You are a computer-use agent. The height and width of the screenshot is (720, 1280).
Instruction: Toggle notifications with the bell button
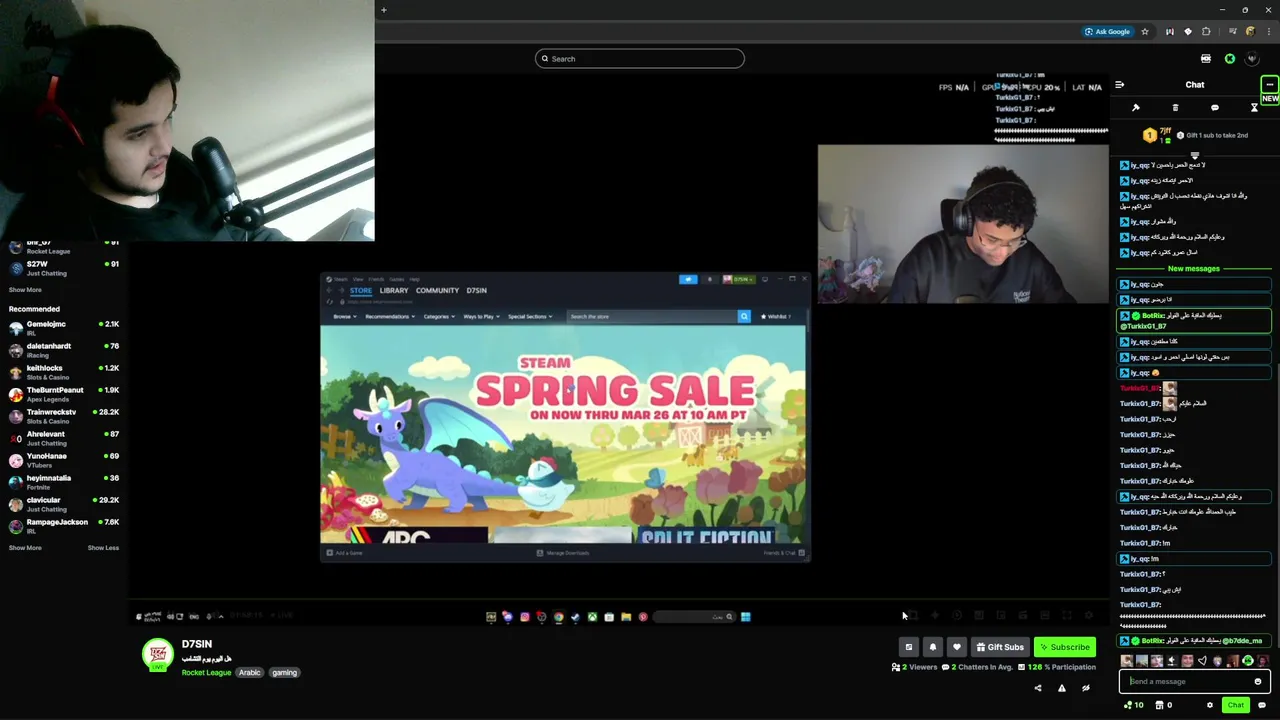pyautogui.click(x=933, y=647)
